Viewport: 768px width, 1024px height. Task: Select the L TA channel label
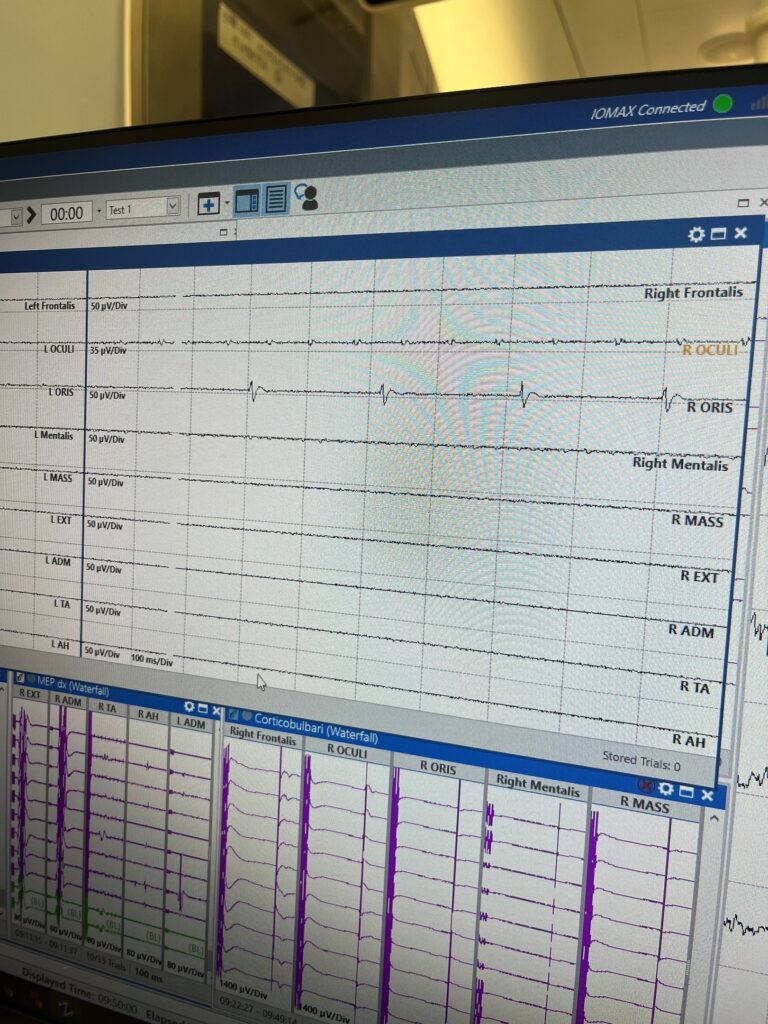61,603
